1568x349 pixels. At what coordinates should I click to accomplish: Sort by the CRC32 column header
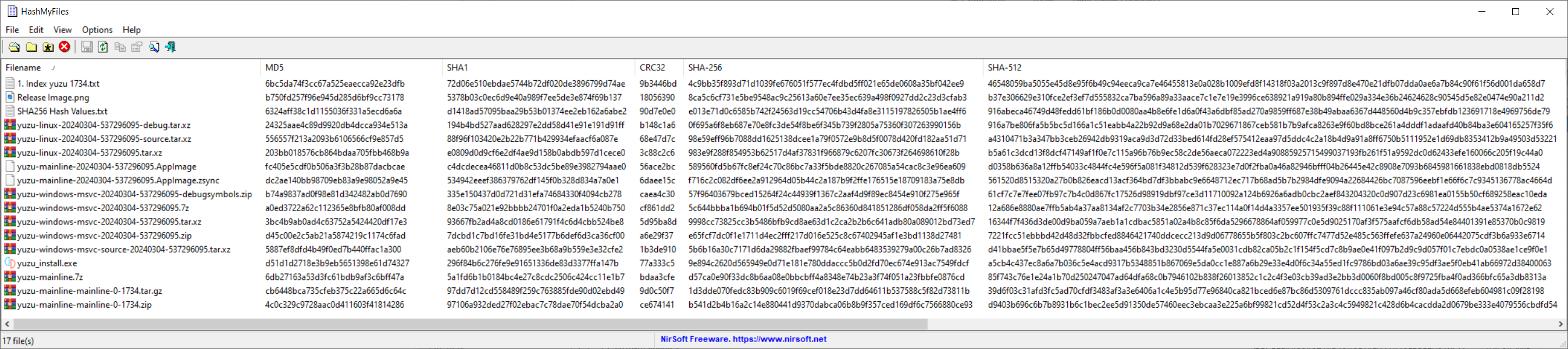(x=658, y=67)
